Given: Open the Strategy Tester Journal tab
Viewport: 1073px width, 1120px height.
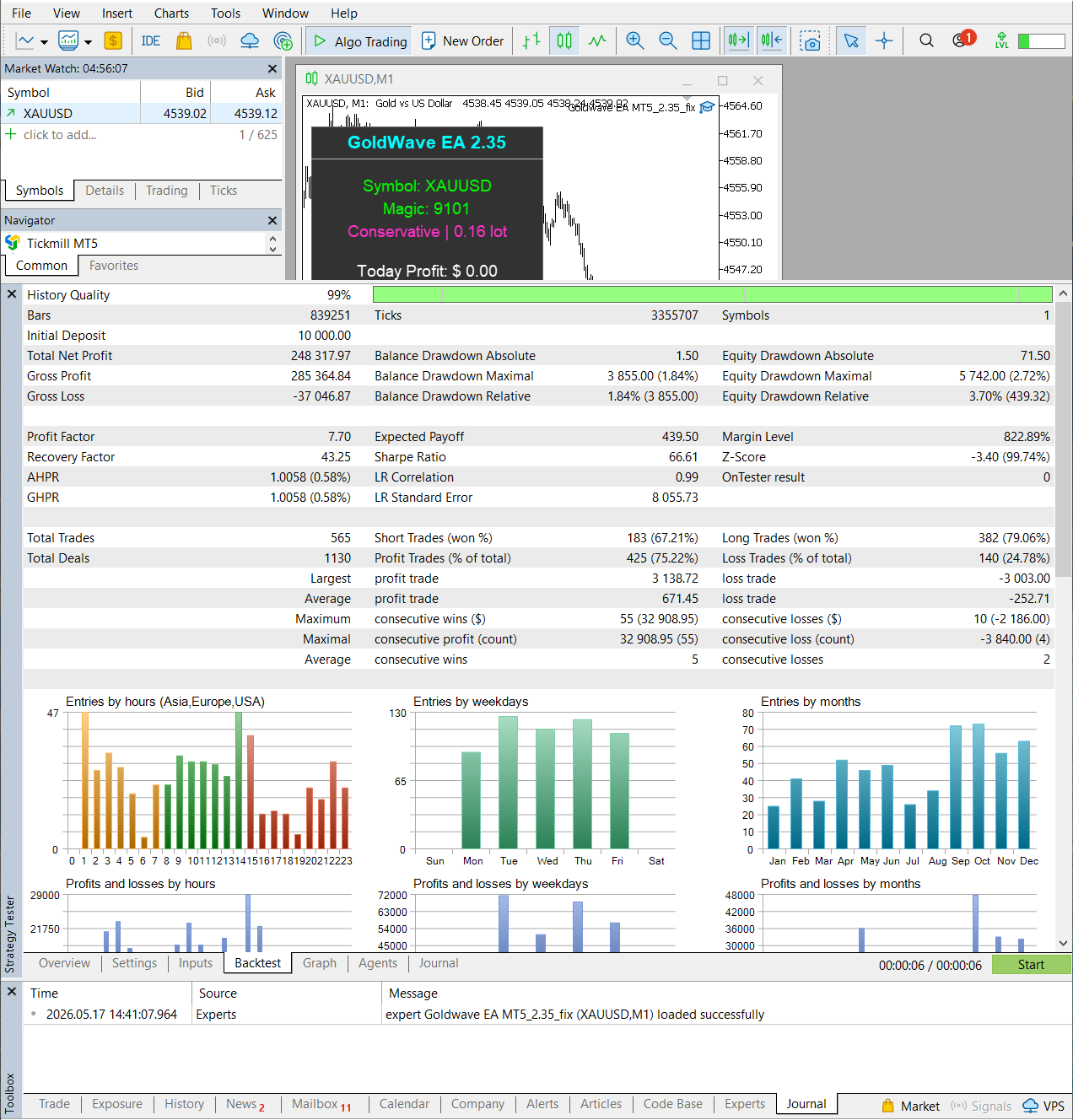Looking at the screenshot, I should click(439, 963).
